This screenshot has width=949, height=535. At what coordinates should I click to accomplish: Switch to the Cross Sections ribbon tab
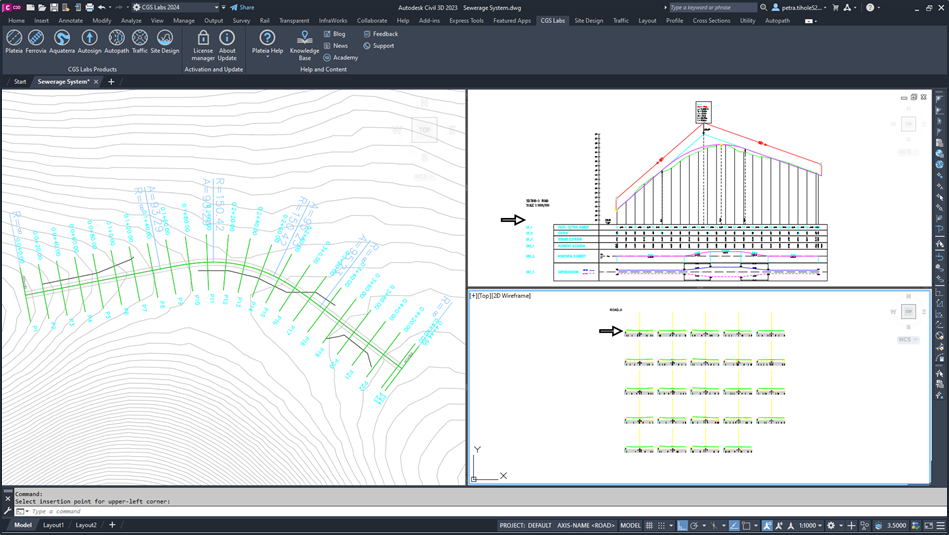tap(711, 20)
